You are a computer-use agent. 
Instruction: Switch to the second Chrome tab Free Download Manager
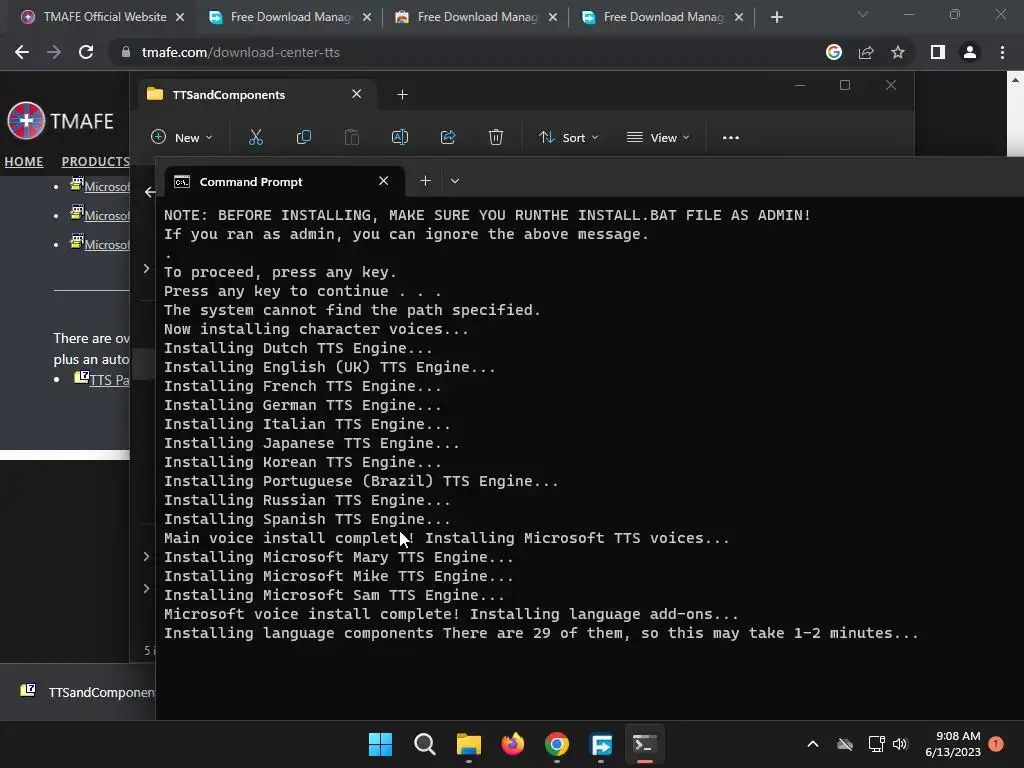pos(290,17)
